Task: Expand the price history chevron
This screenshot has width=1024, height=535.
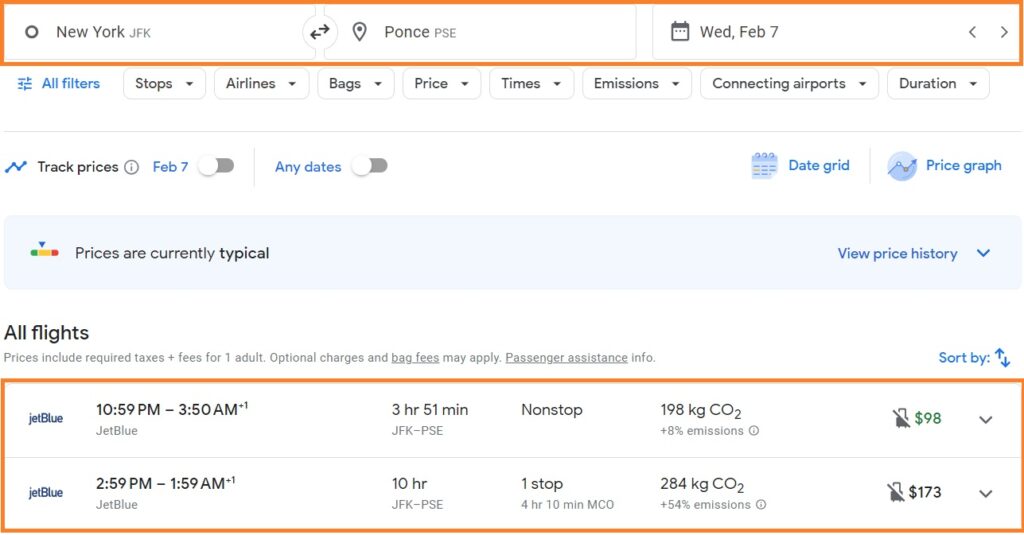Action: [x=984, y=253]
